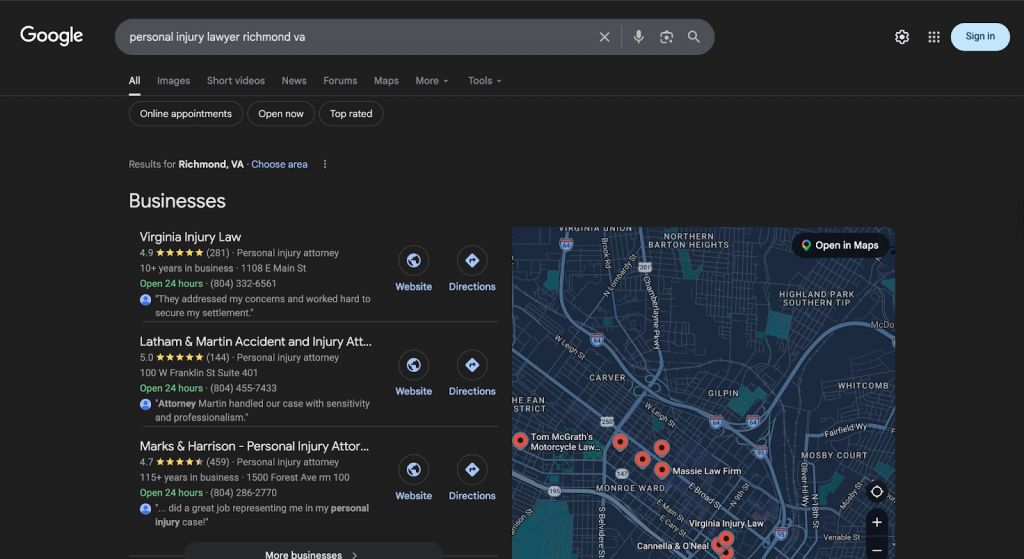Clear the search box with the X icon
Image resolution: width=1024 pixels, height=559 pixels.
click(x=604, y=37)
